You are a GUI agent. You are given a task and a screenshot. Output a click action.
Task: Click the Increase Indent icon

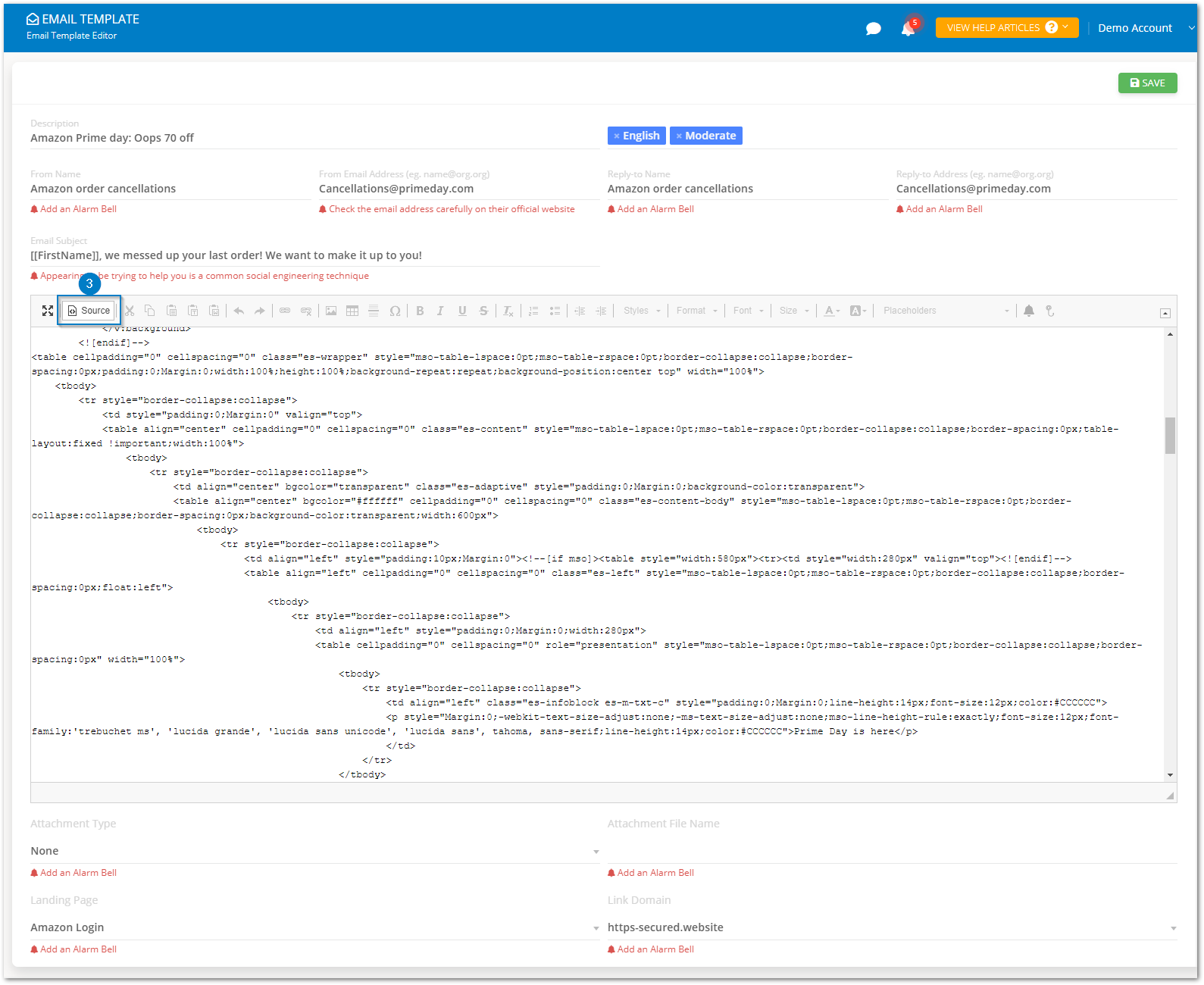tap(601, 311)
